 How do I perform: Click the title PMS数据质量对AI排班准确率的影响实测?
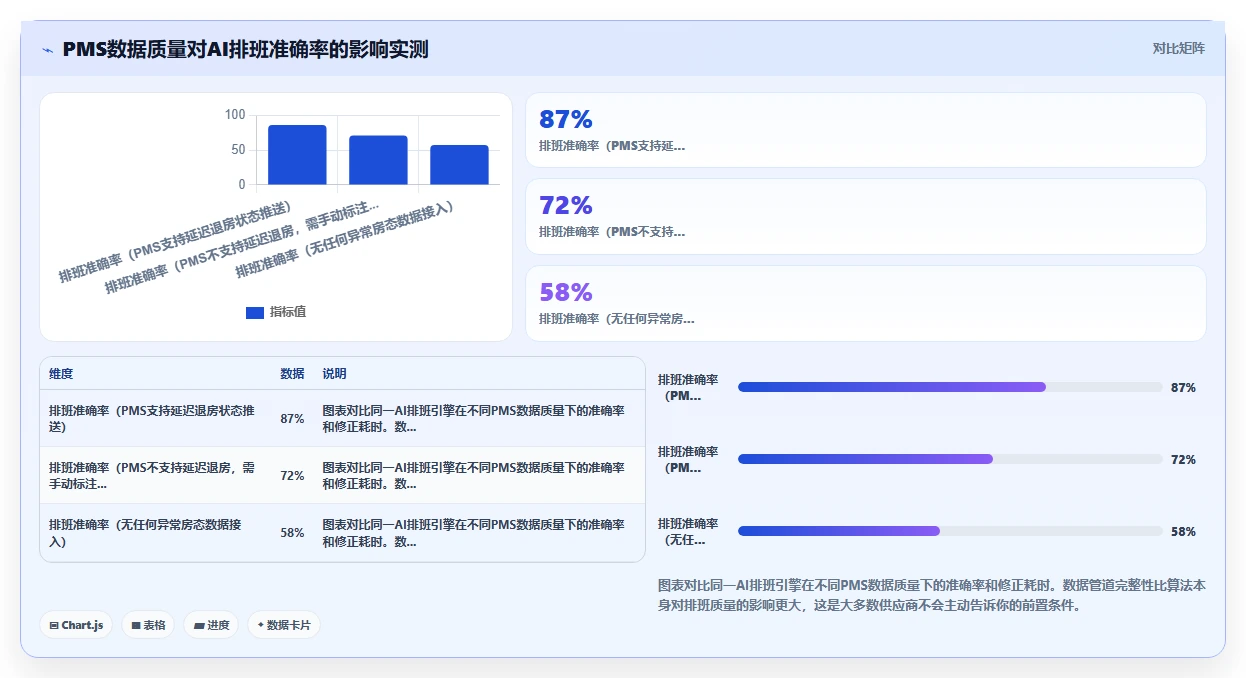(x=245, y=49)
